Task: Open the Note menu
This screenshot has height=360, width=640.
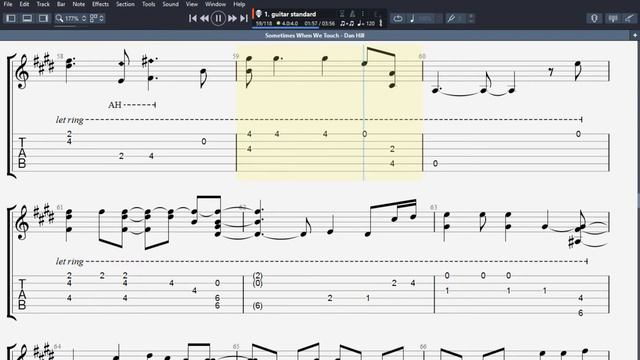Action: click(x=79, y=4)
